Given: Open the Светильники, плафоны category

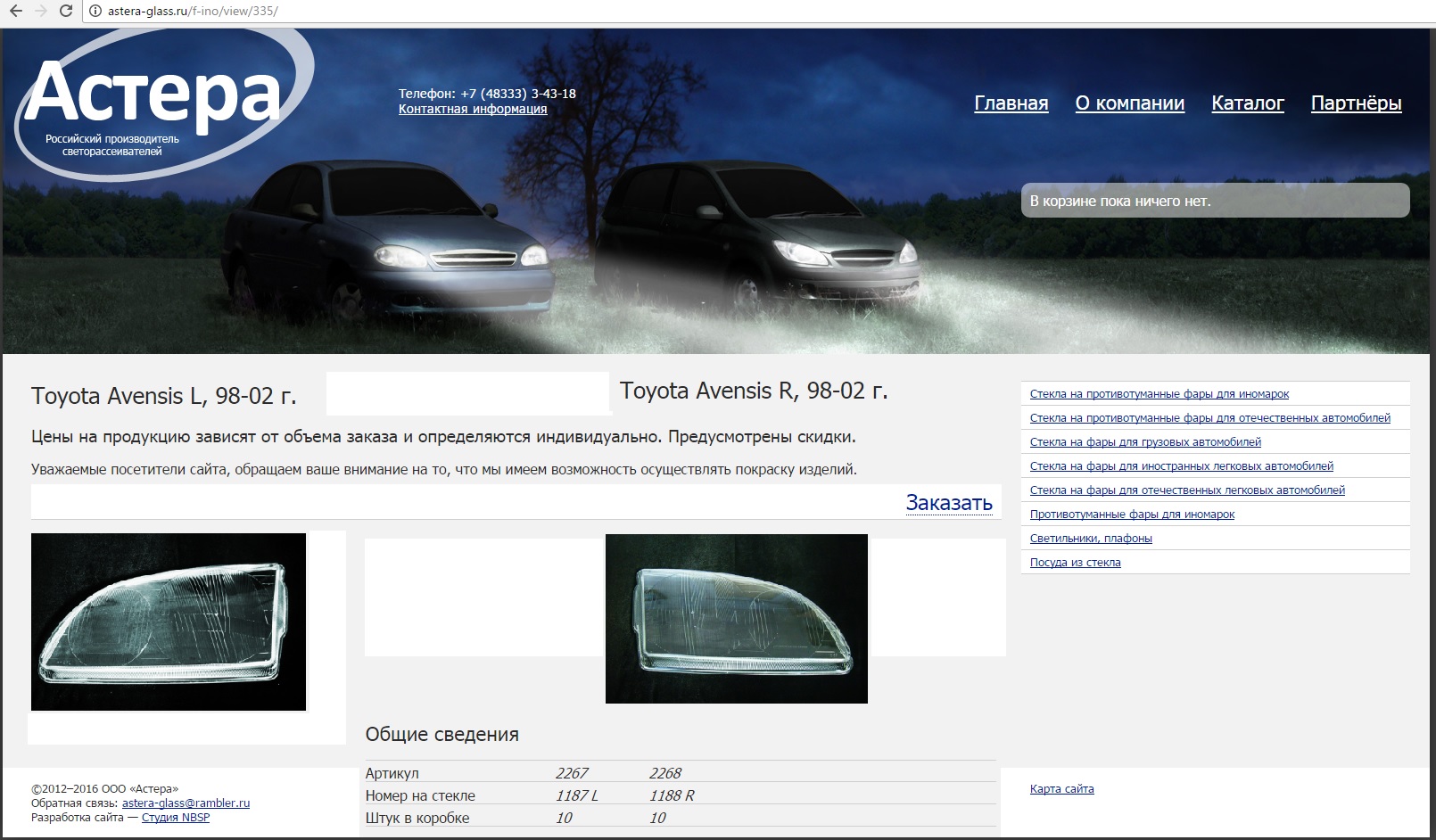Looking at the screenshot, I should (1091, 539).
